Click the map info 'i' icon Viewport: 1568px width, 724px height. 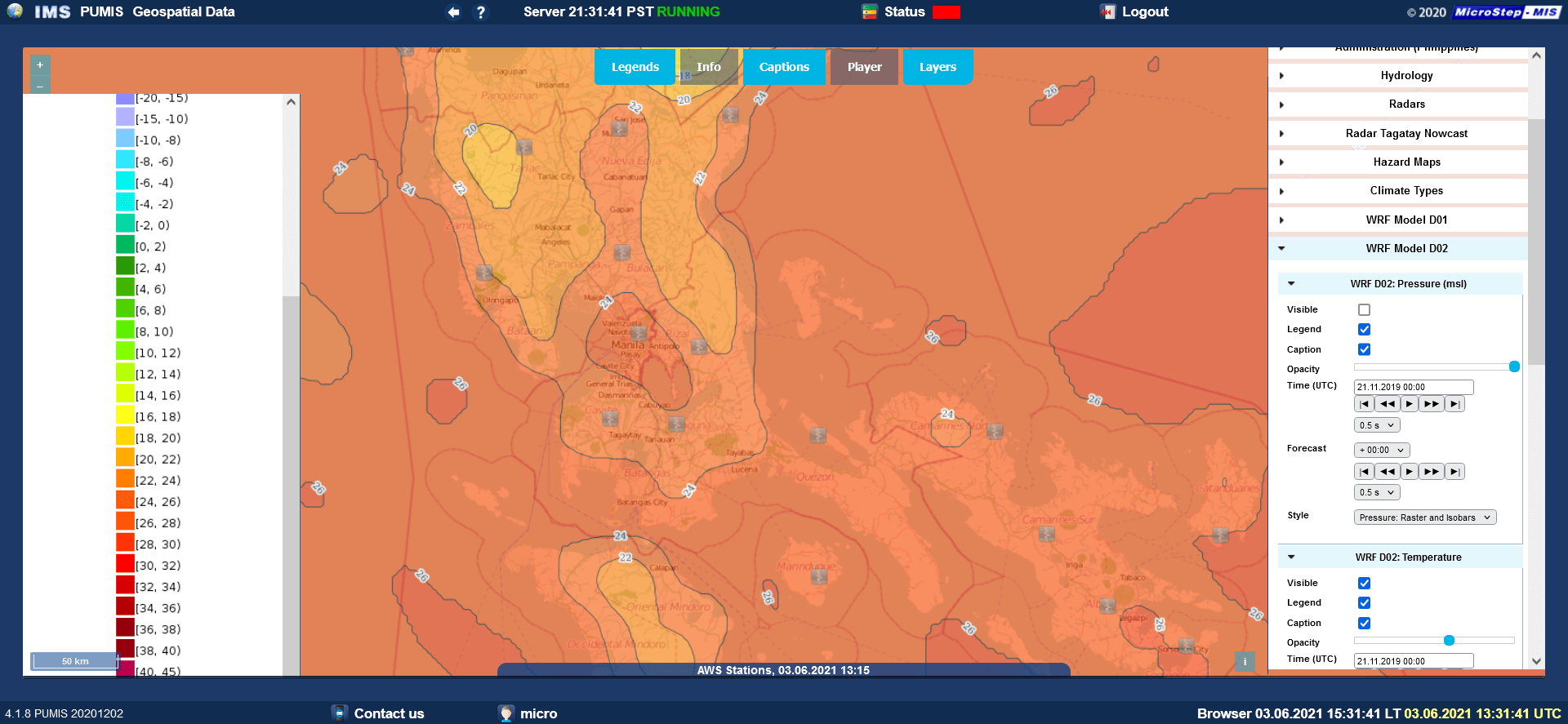click(x=1245, y=662)
